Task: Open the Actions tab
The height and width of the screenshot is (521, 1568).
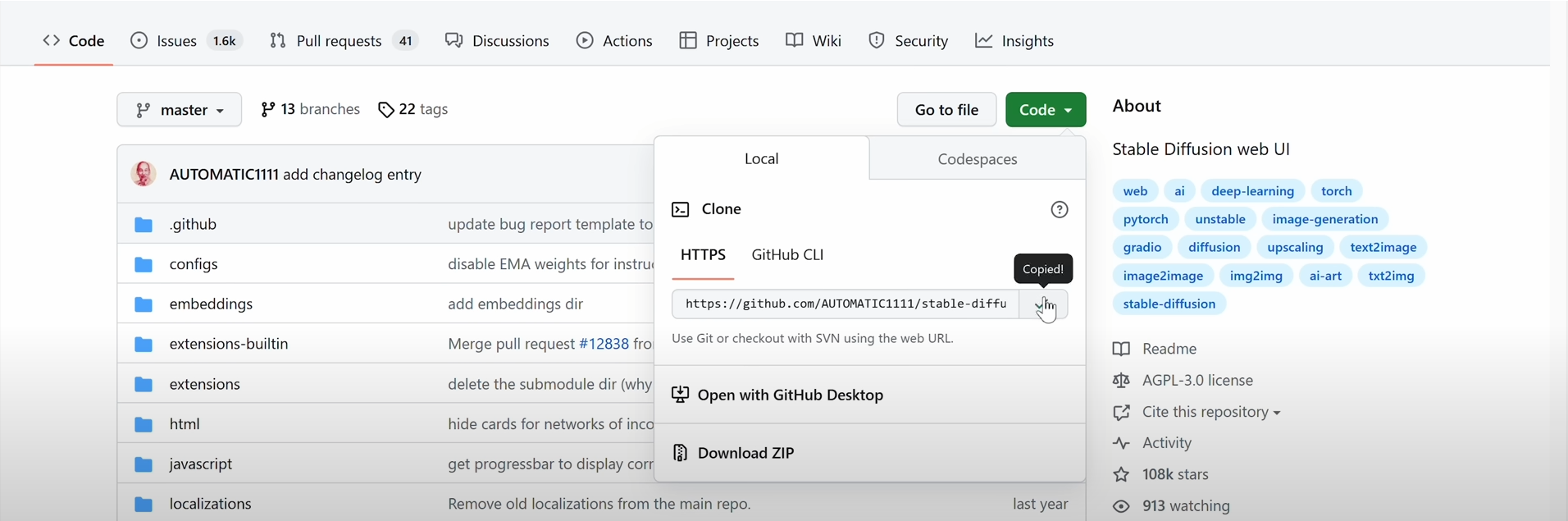Action: 614,40
